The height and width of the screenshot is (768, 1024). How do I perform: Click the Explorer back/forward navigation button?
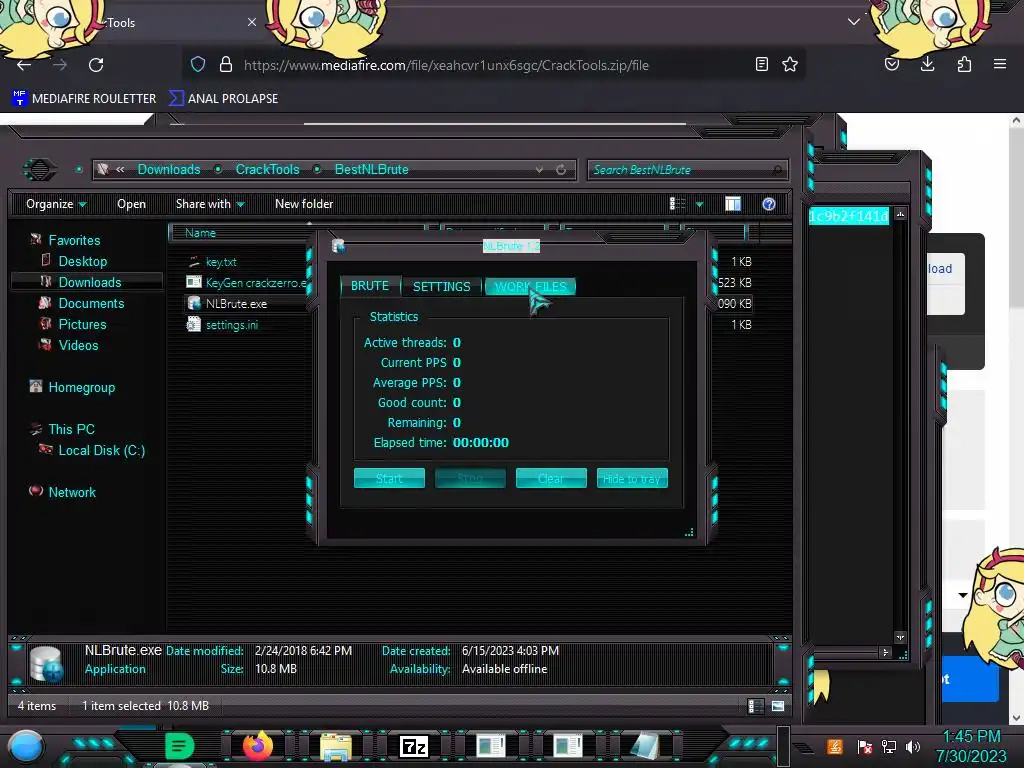point(39,170)
